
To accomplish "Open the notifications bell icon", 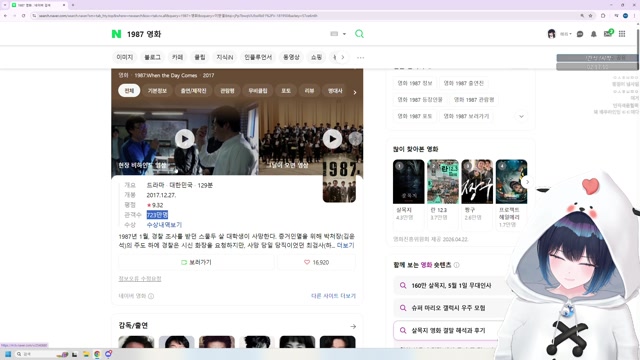I will [593, 34].
